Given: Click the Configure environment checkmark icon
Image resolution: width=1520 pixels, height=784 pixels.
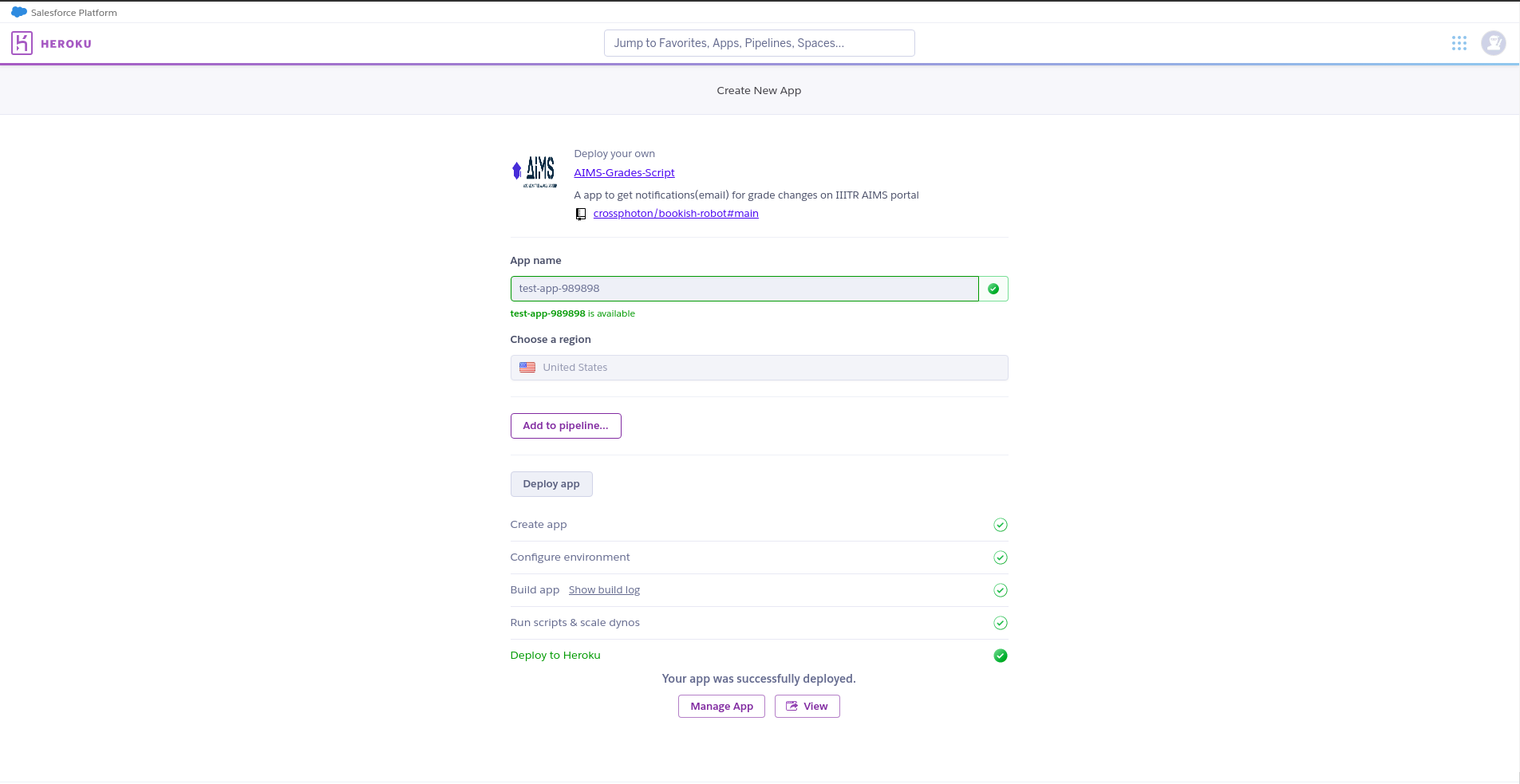Looking at the screenshot, I should pos(1001,557).
